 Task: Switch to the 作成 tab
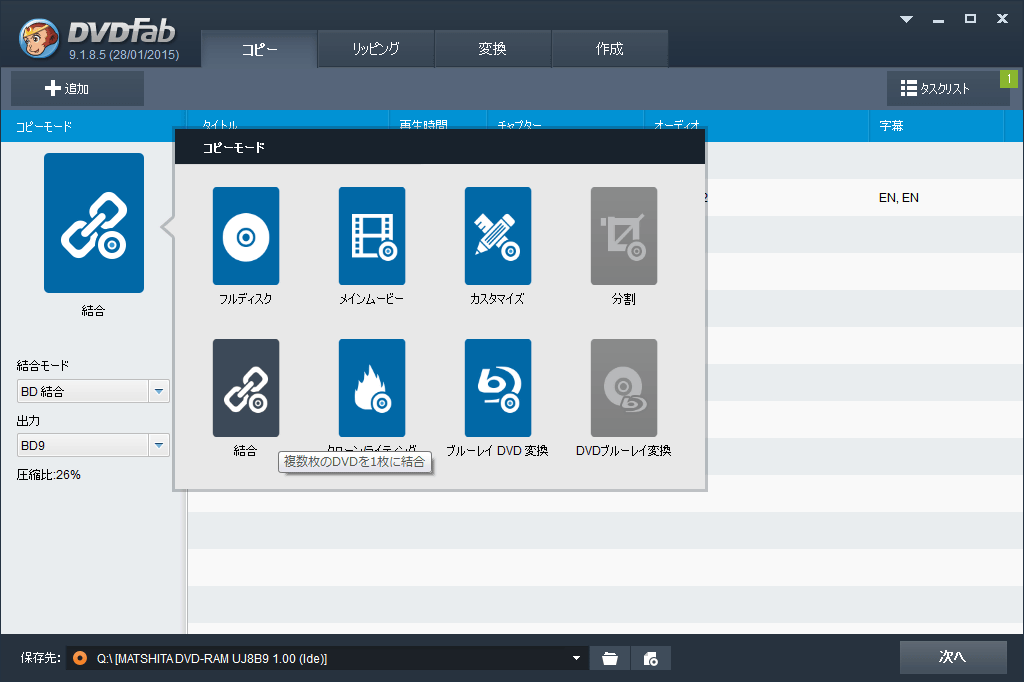click(610, 49)
